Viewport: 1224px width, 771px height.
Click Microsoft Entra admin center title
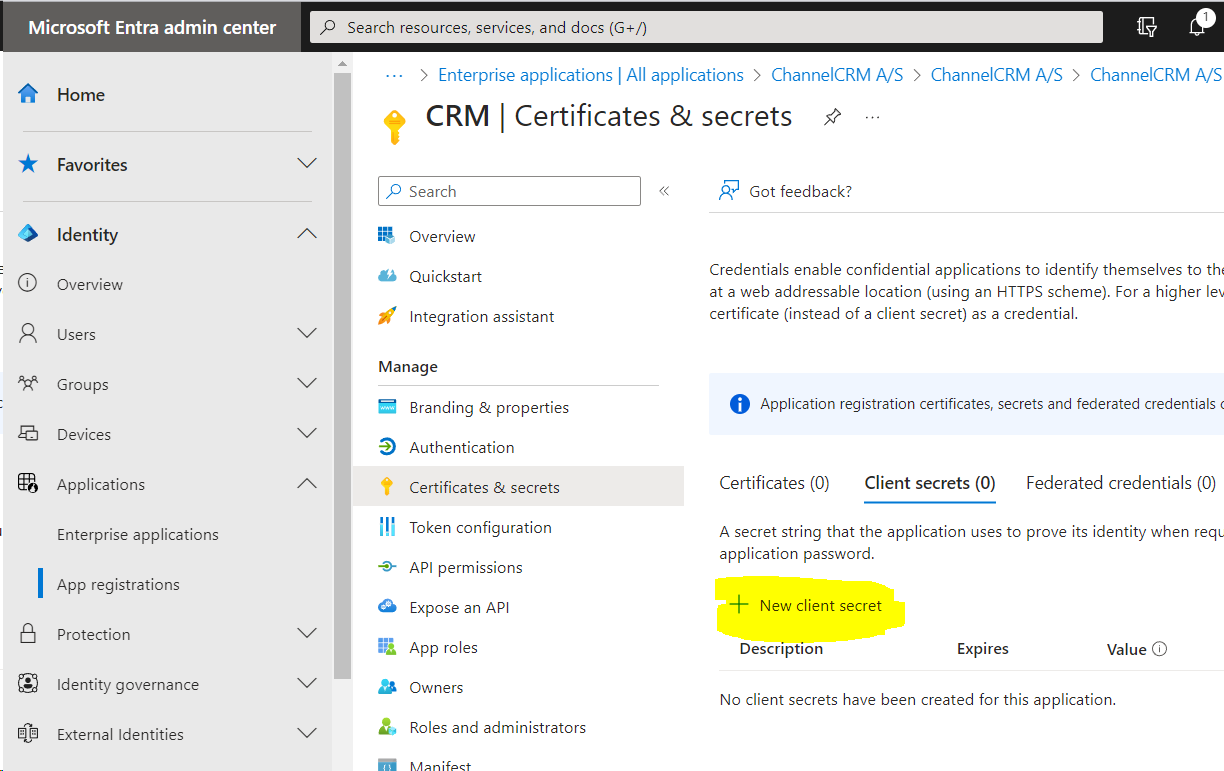pyautogui.click(x=152, y=27)
